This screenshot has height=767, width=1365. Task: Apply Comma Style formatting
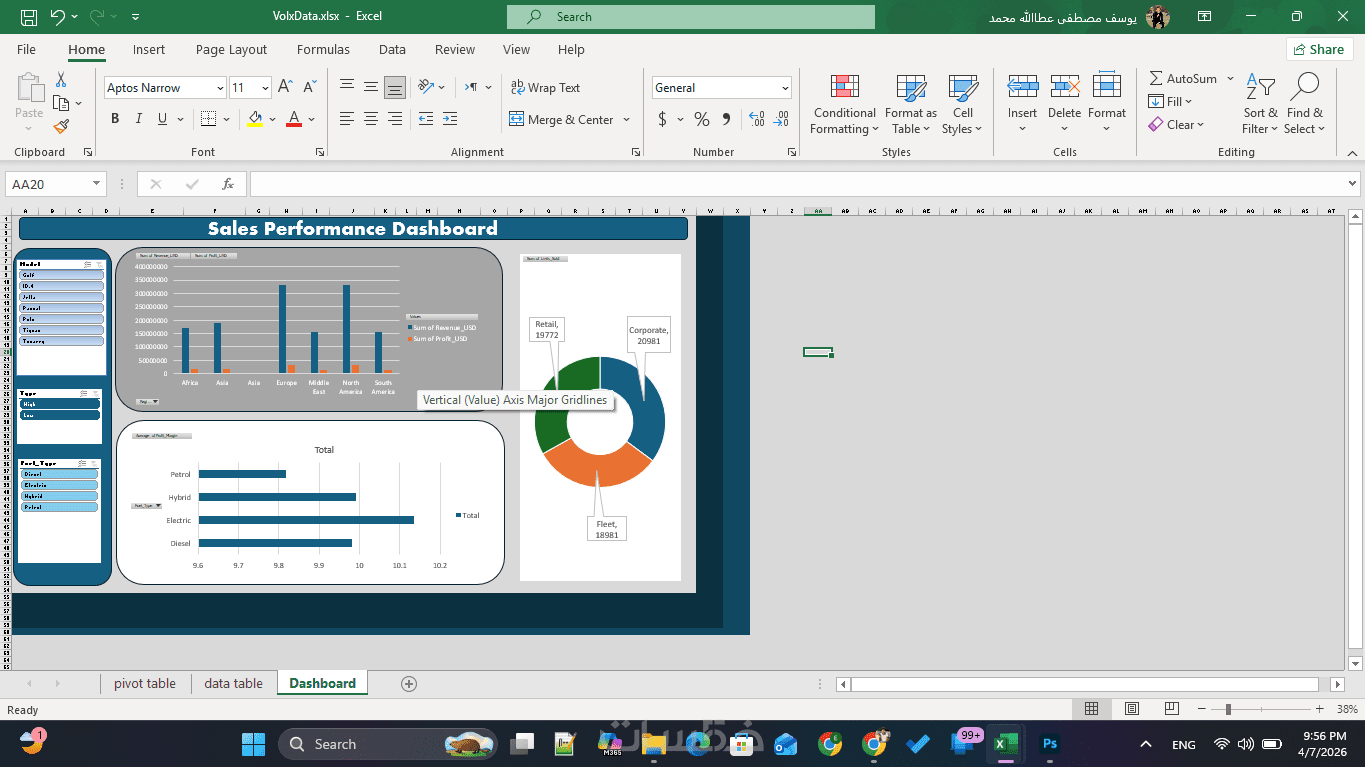coord(727,119)
